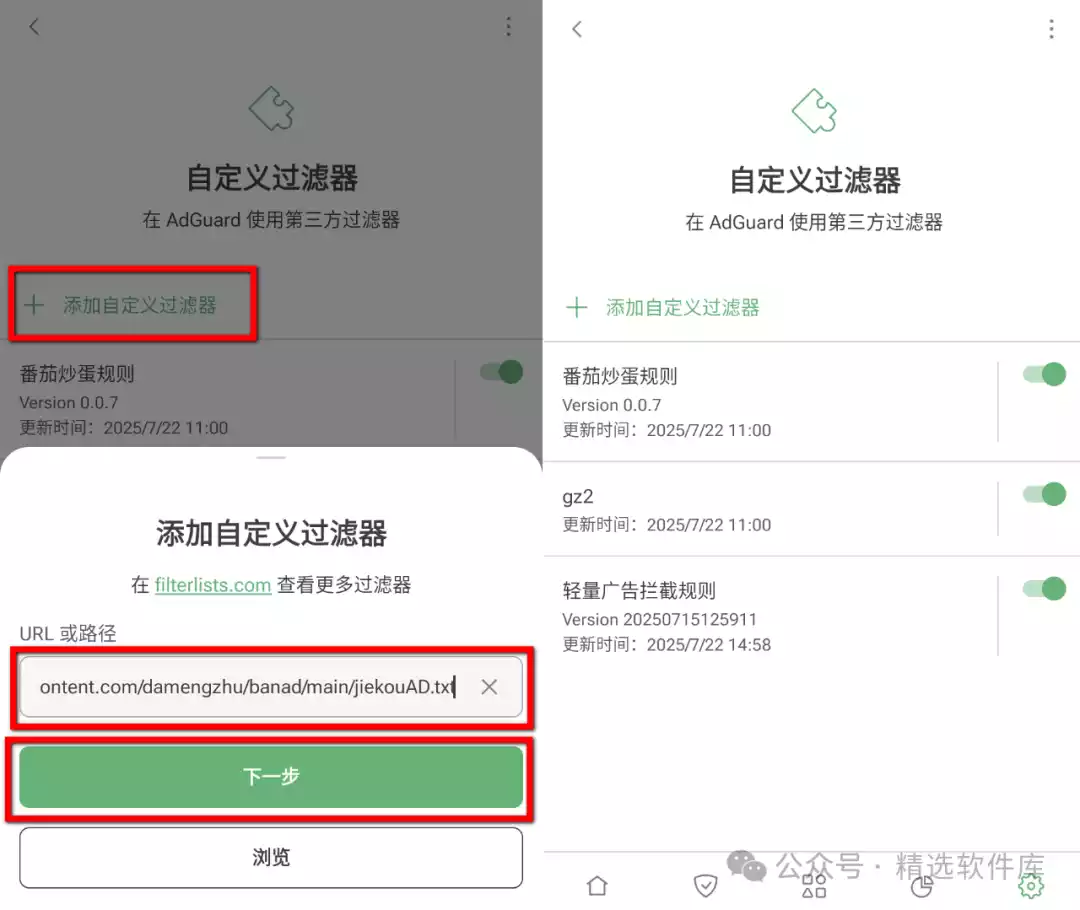Open the apps management tab icon
Image resolution: width=1080 pixels, height=910 pixels.
click(x=814, y=886)
